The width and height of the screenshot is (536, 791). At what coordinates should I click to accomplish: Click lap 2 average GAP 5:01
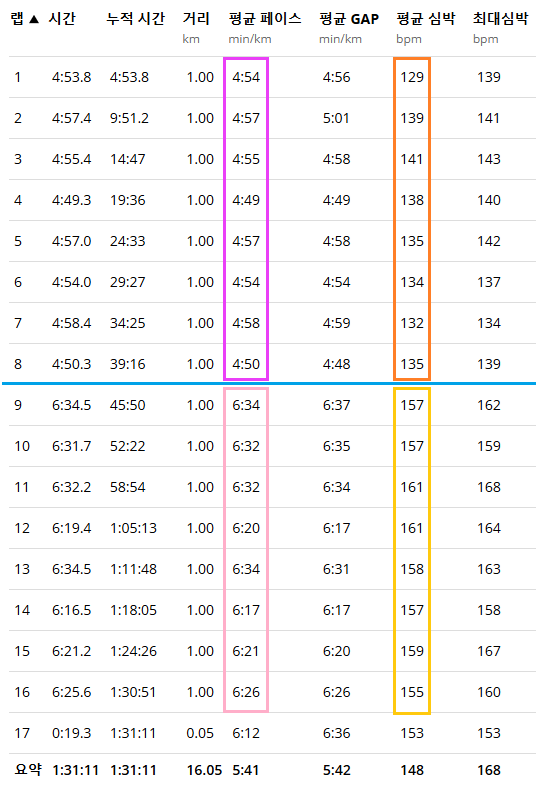click(x=336, y=118)
